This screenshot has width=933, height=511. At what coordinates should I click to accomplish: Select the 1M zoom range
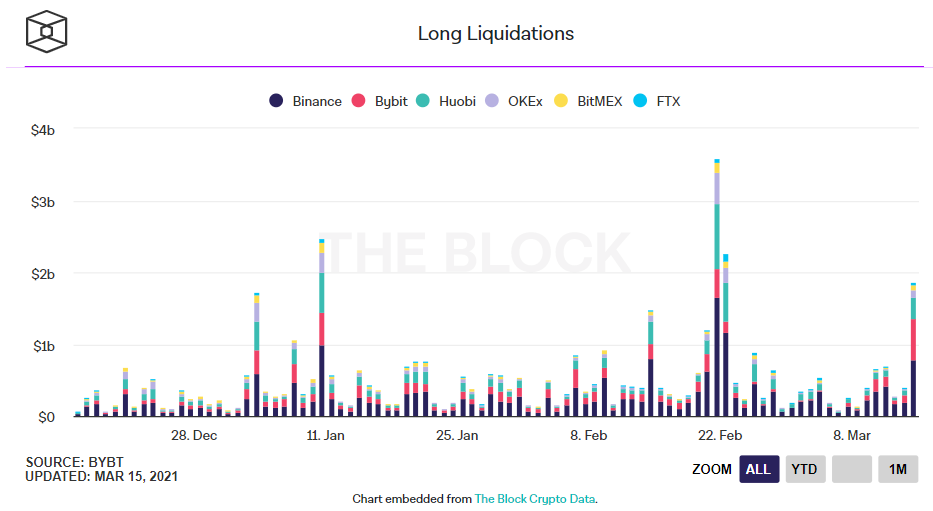pos(898,469)
